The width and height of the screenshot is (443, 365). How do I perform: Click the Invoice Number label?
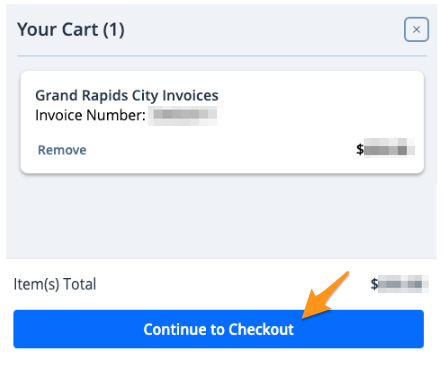pyautogui.click(x=90, y=115)
